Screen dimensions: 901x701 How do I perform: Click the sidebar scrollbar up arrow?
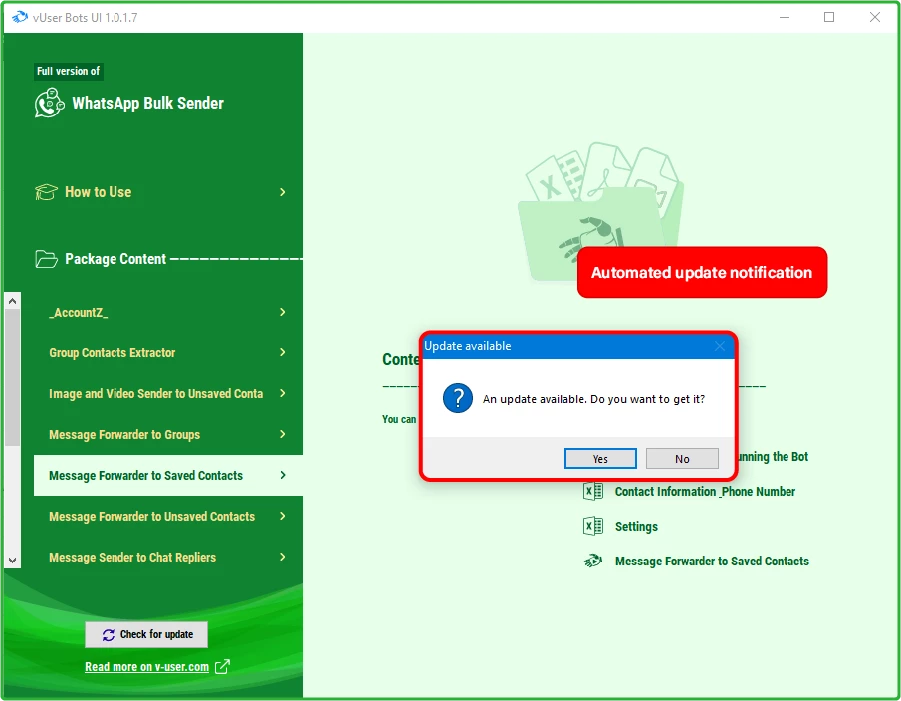(13, 301)
